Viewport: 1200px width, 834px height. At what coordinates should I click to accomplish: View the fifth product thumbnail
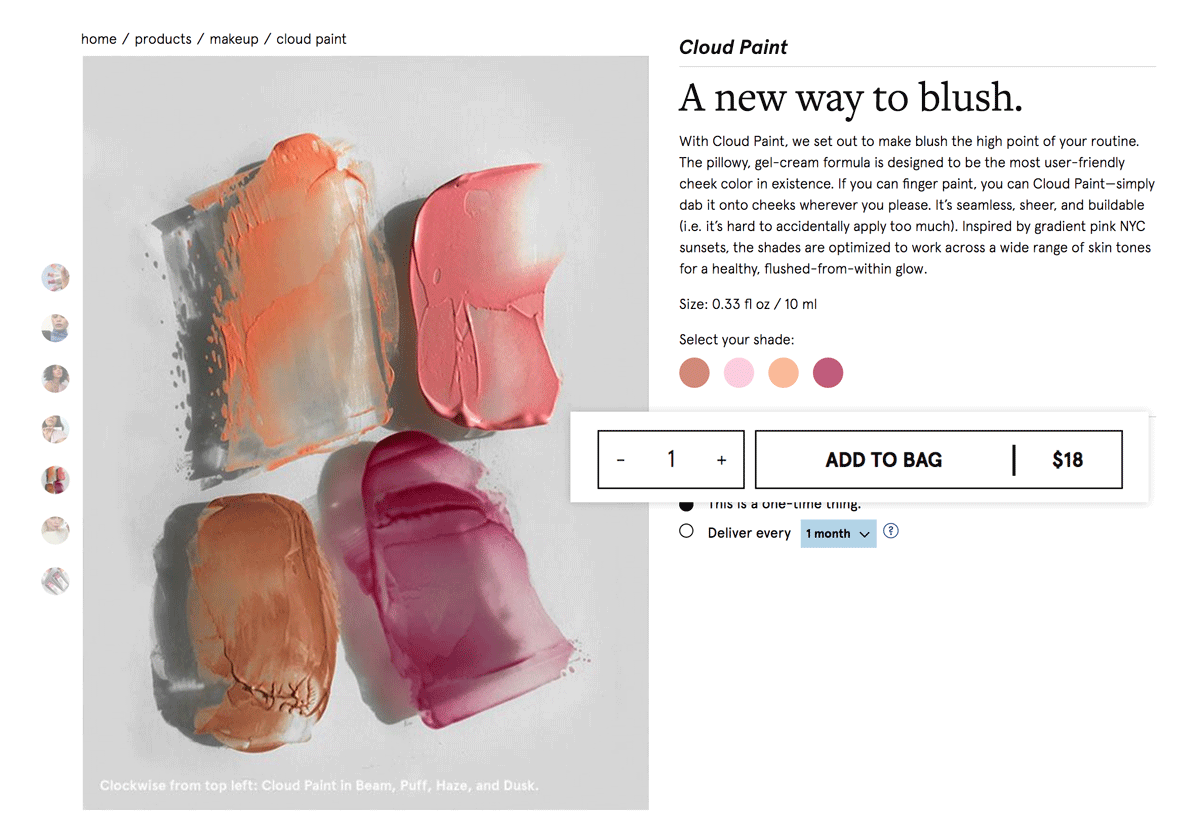coord(55,480)
